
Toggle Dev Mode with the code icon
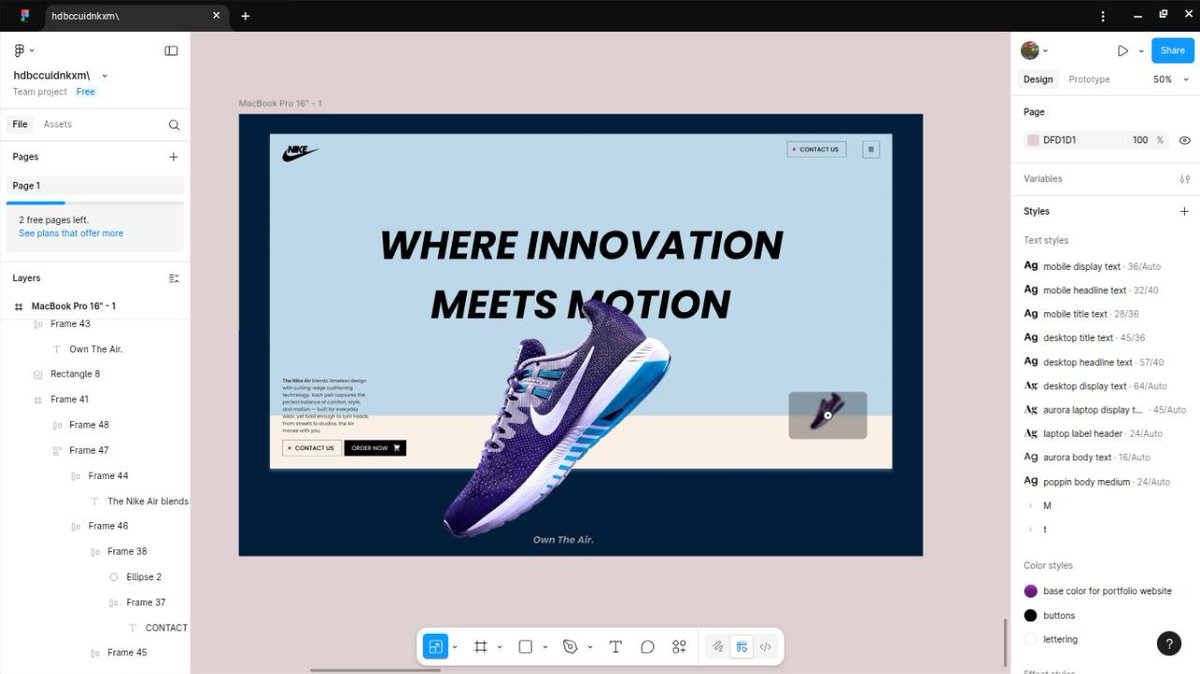tap(766, 646)
